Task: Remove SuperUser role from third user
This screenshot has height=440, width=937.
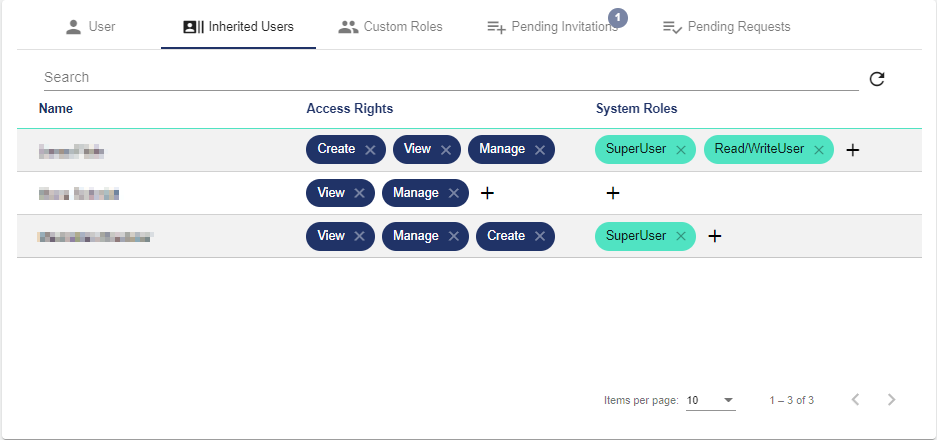Action: coord(681,236)
